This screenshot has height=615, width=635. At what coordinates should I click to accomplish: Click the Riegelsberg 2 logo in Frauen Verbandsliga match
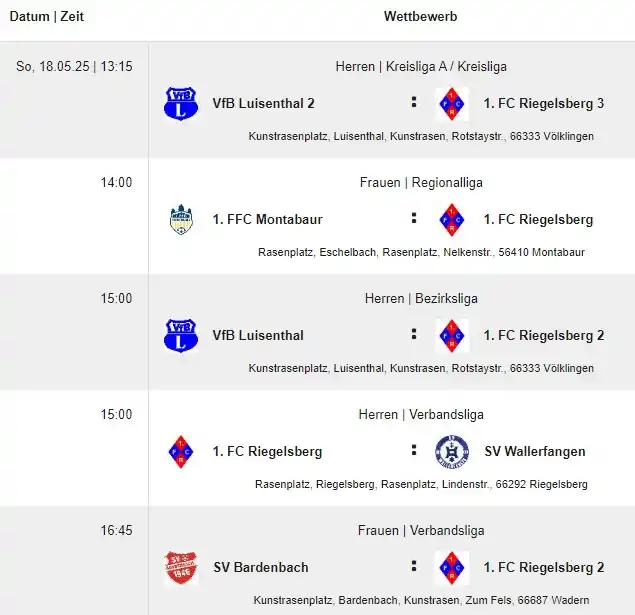tap(452, 568)
